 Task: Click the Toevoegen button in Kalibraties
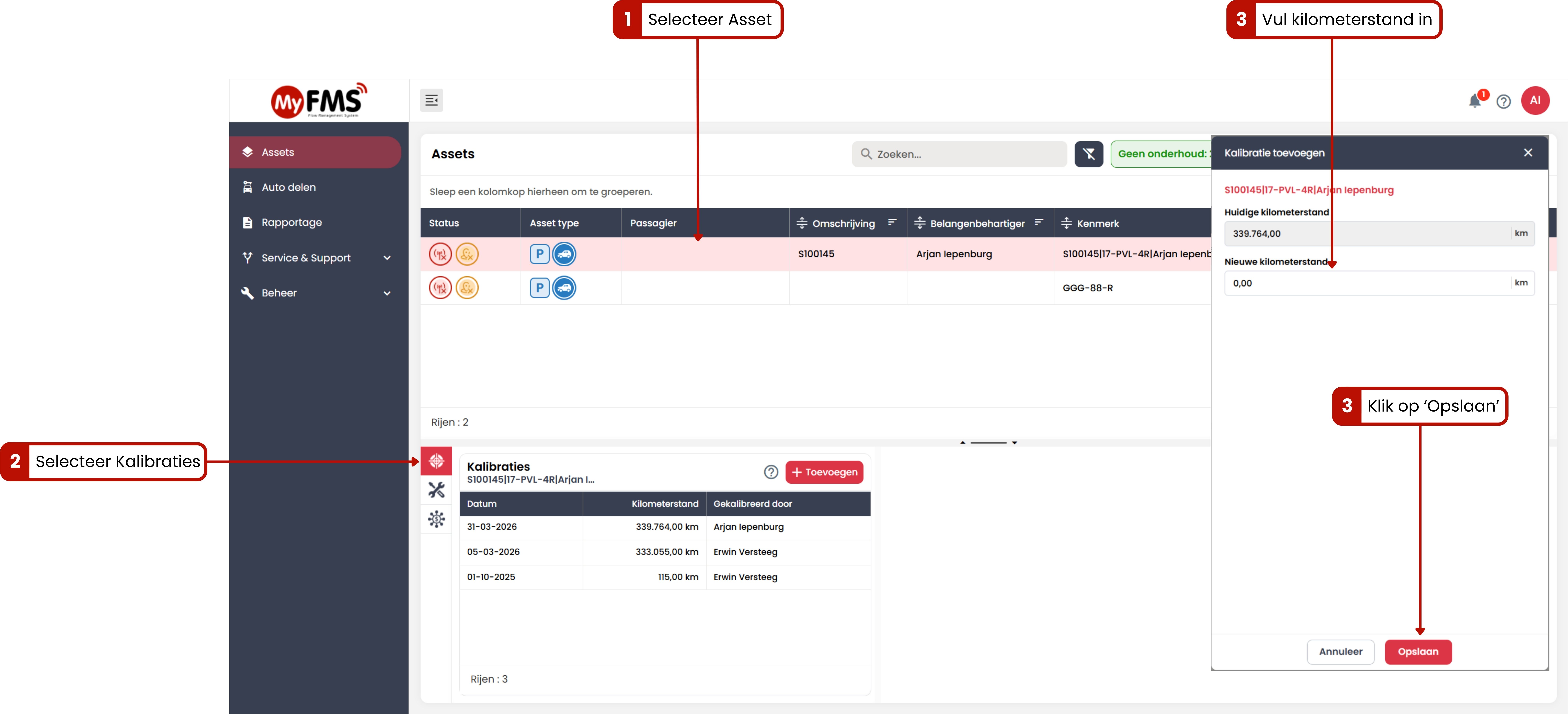pyautogui.click(x=824, y=472)
